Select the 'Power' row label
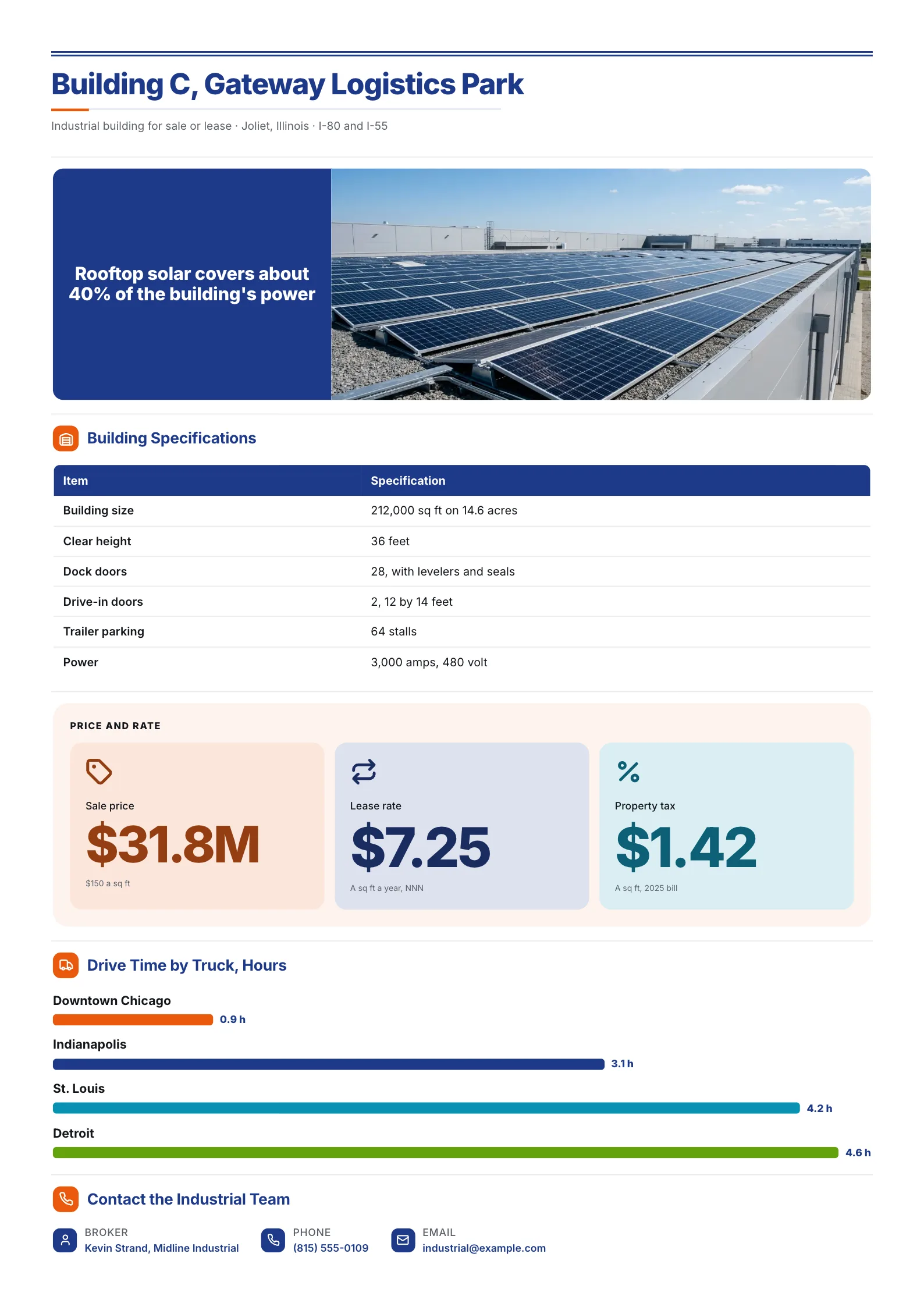The image size is (924, 1307). click(81, 662)
